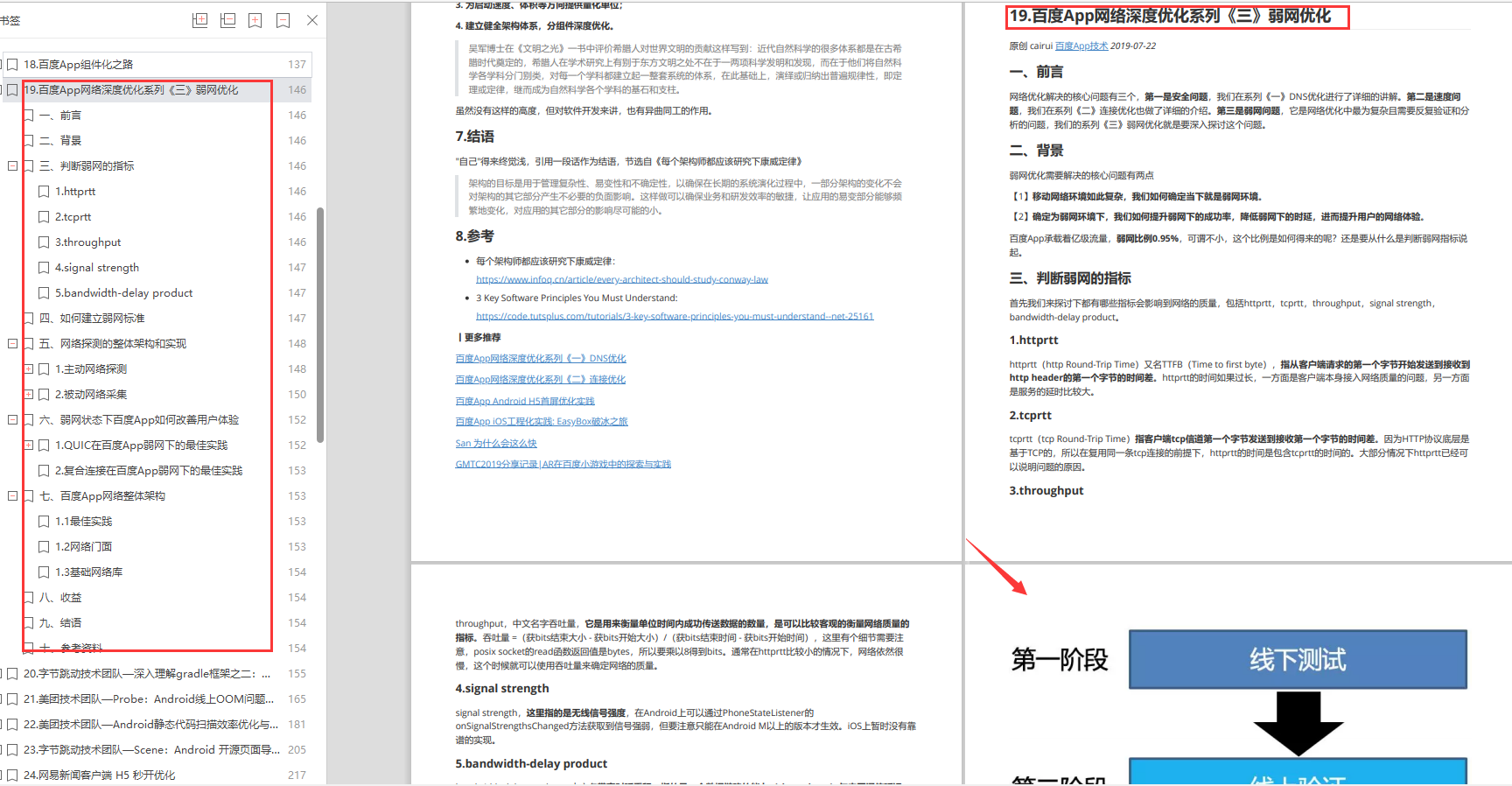Click the bookmark icon beside 四、如何建立弱网标准
The width and height of the screenshot is (1512, 786).
[28, 319]
